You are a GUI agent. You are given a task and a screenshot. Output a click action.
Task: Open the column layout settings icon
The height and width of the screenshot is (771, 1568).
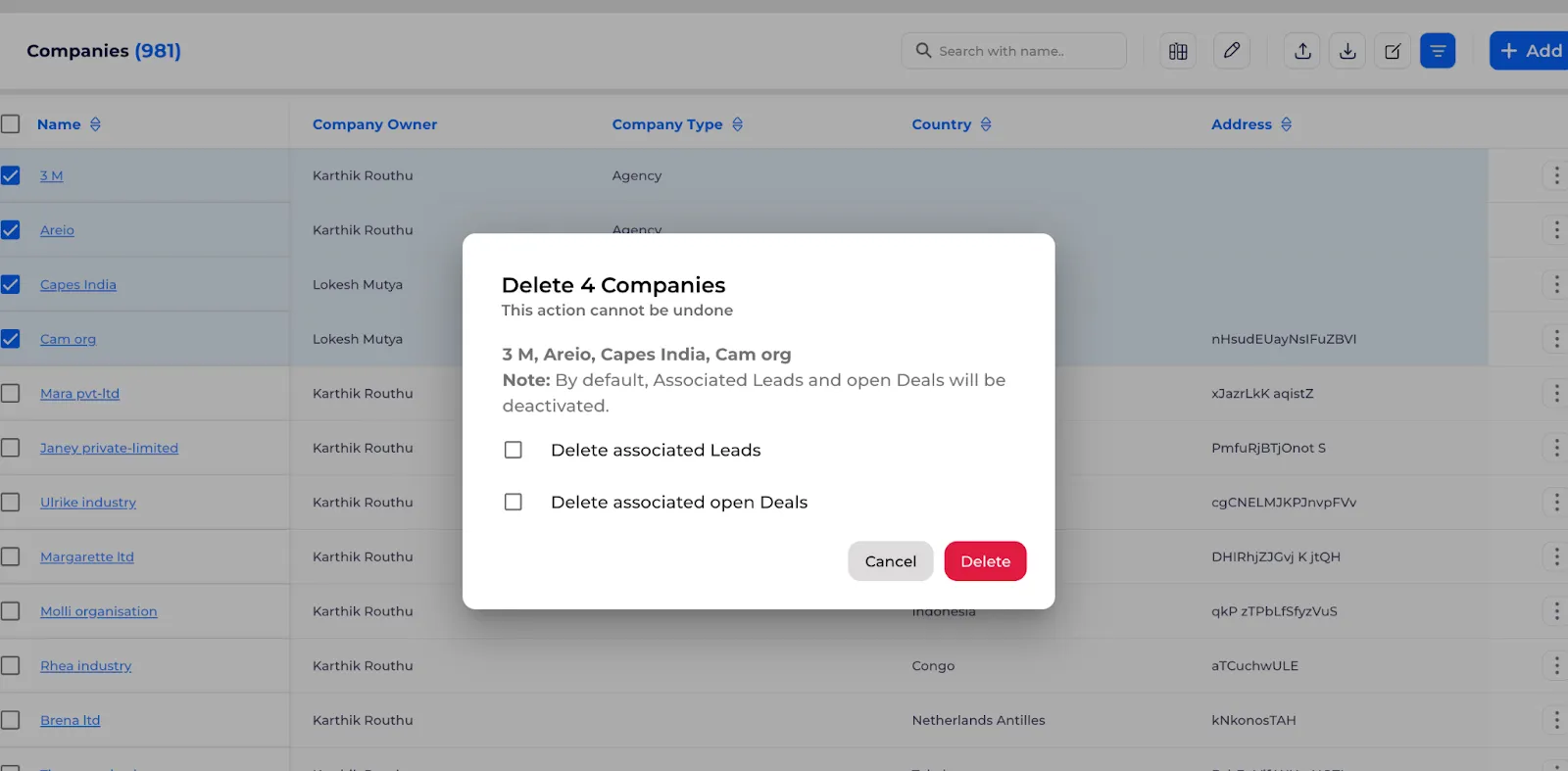(1178, 51)
